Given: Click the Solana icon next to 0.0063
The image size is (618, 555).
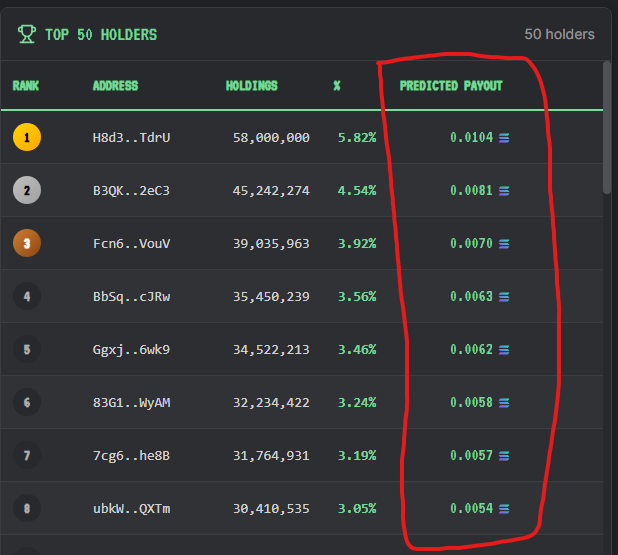Looking at the screenshot, I should (504, 296).
